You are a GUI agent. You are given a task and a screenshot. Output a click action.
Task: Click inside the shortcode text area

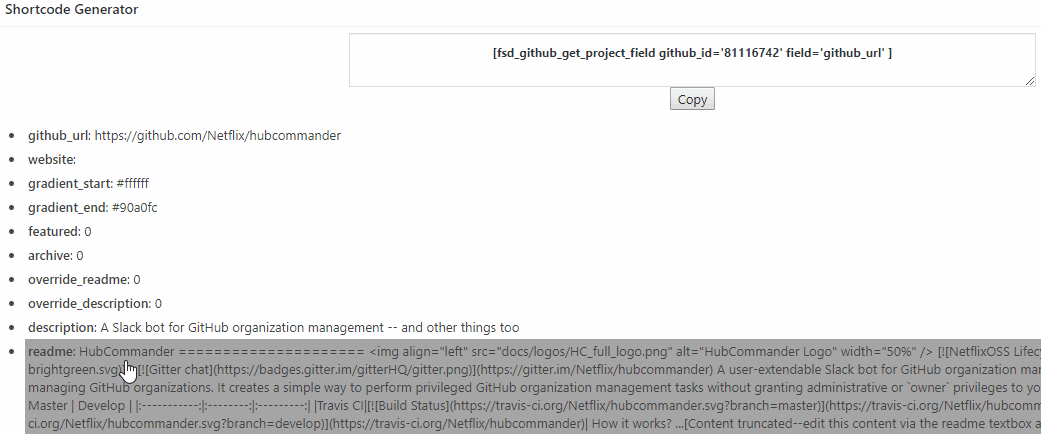[692, 60]
